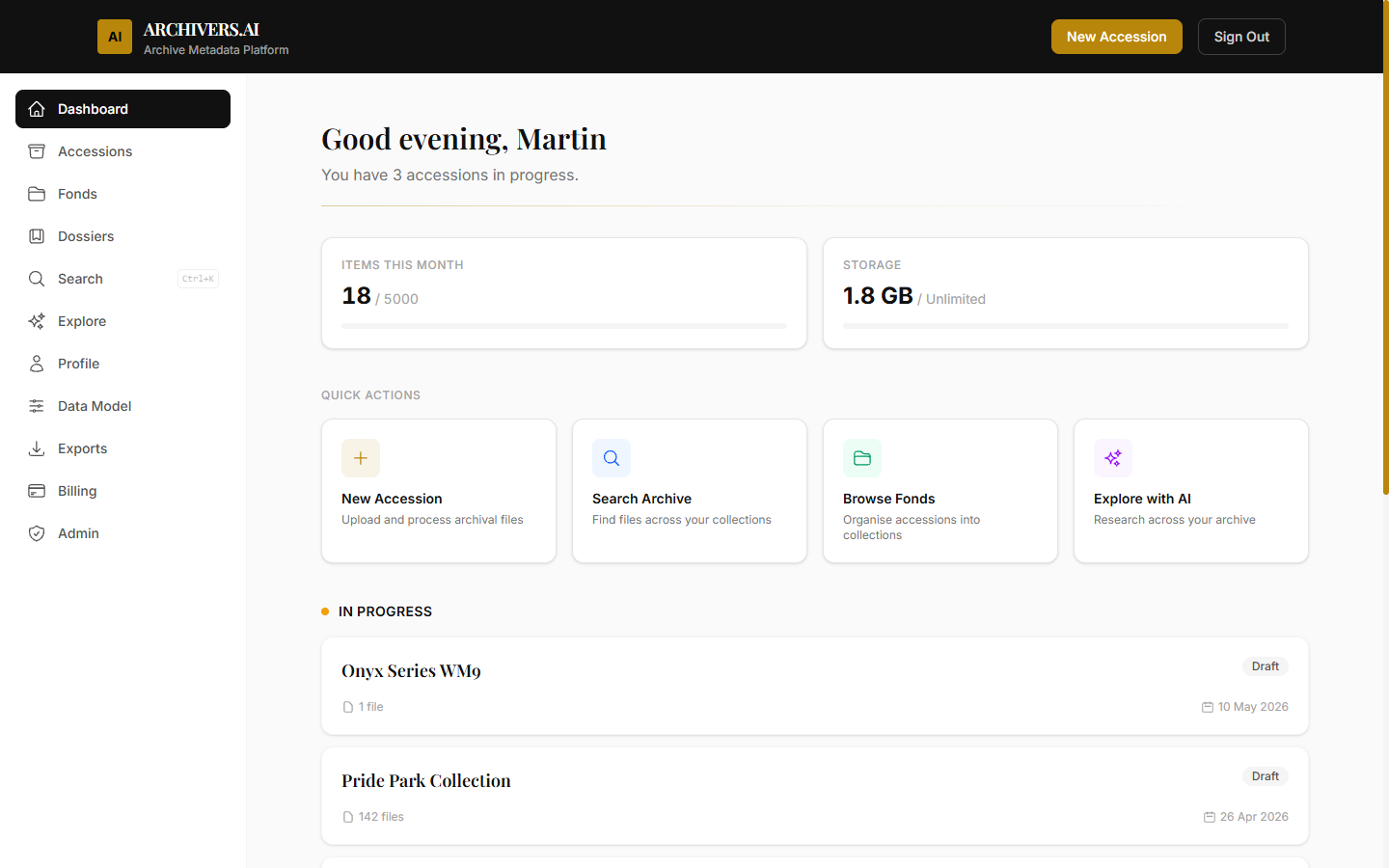Click the Ctrl+K shortcut badge beside Search
This screenshot has height=868, width=1389.
point(199,279)
